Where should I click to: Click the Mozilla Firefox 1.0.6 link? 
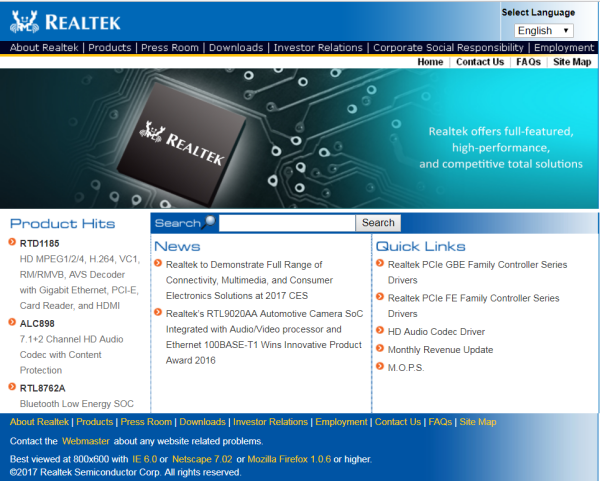pos(289,459)
